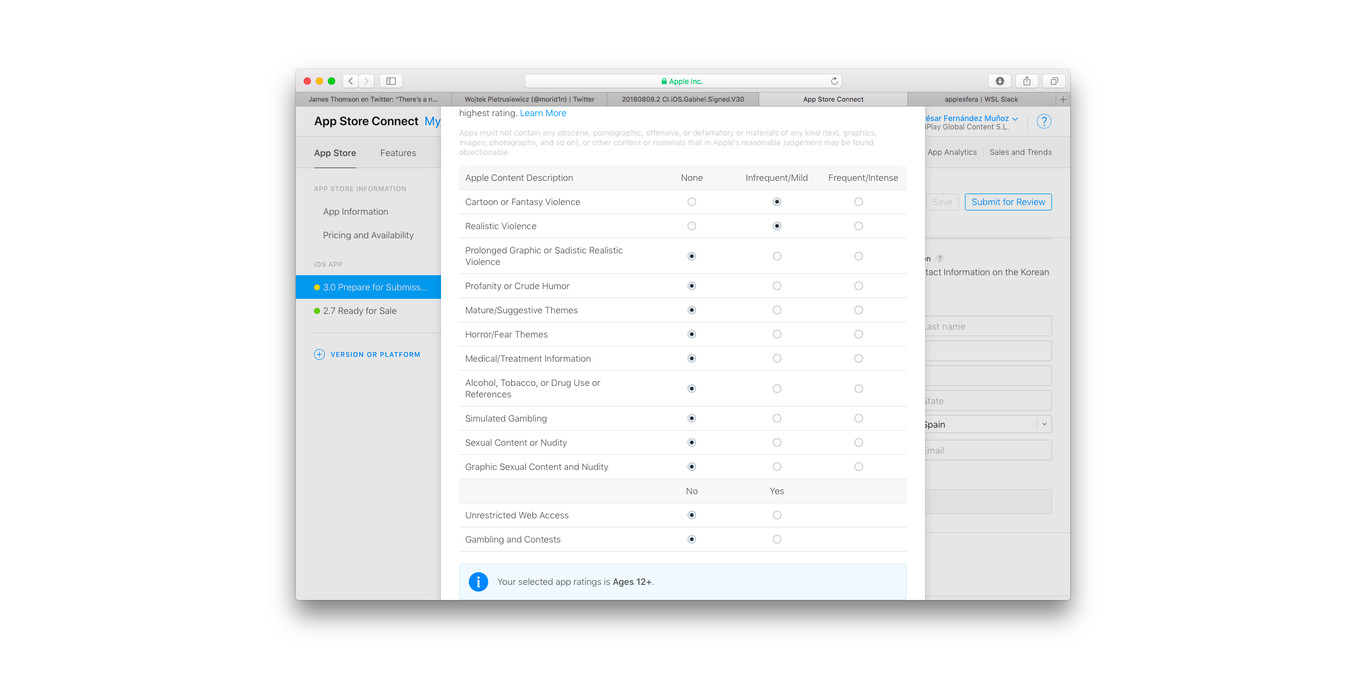Viewport: 1366px width, 698px height.
Task: Select None for Cartoon or Fantasy Violence
Action: [x=691, y=202]
